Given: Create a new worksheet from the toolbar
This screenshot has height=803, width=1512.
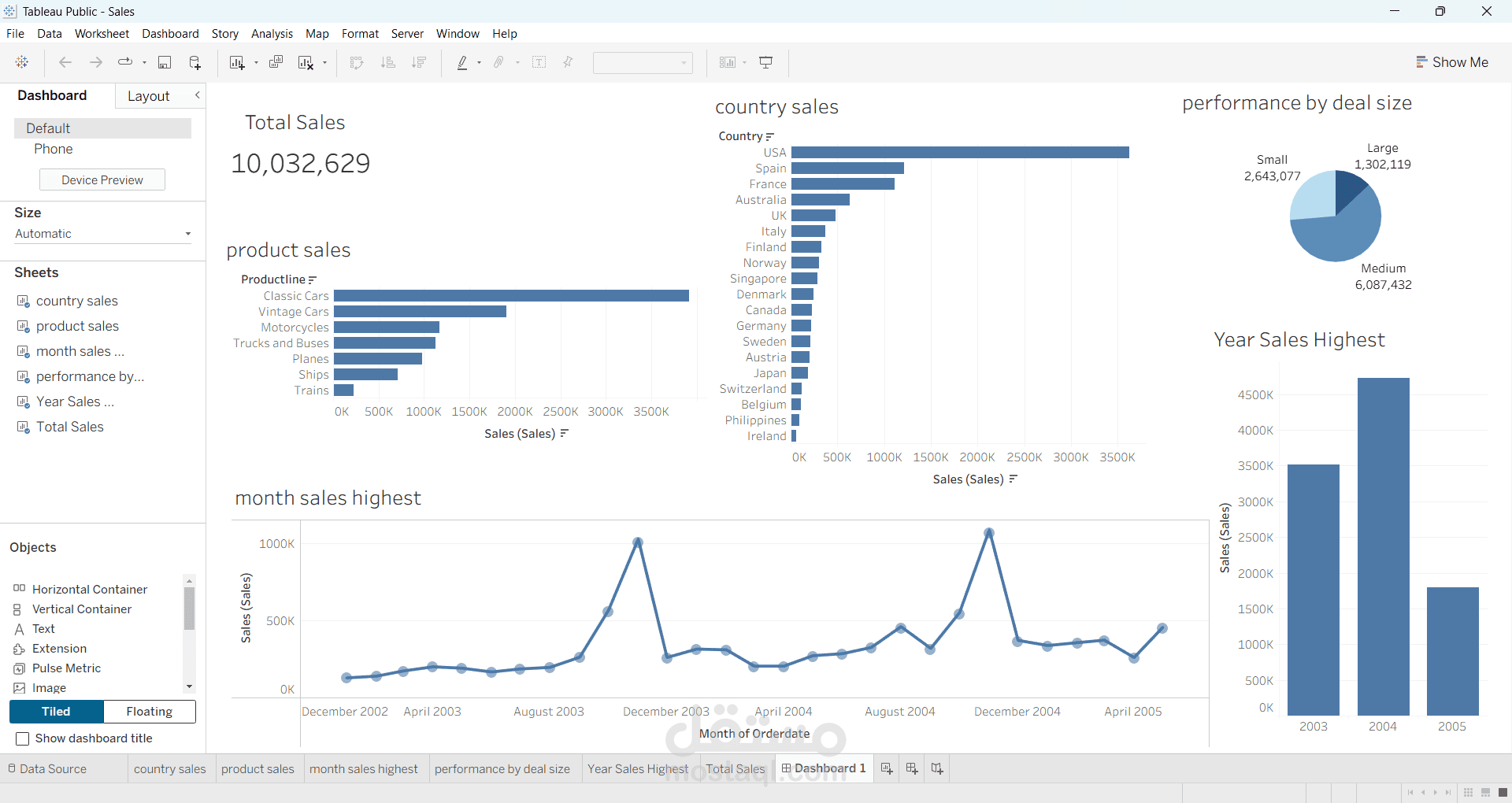Looking at the screenshot, I should (237, 62).
